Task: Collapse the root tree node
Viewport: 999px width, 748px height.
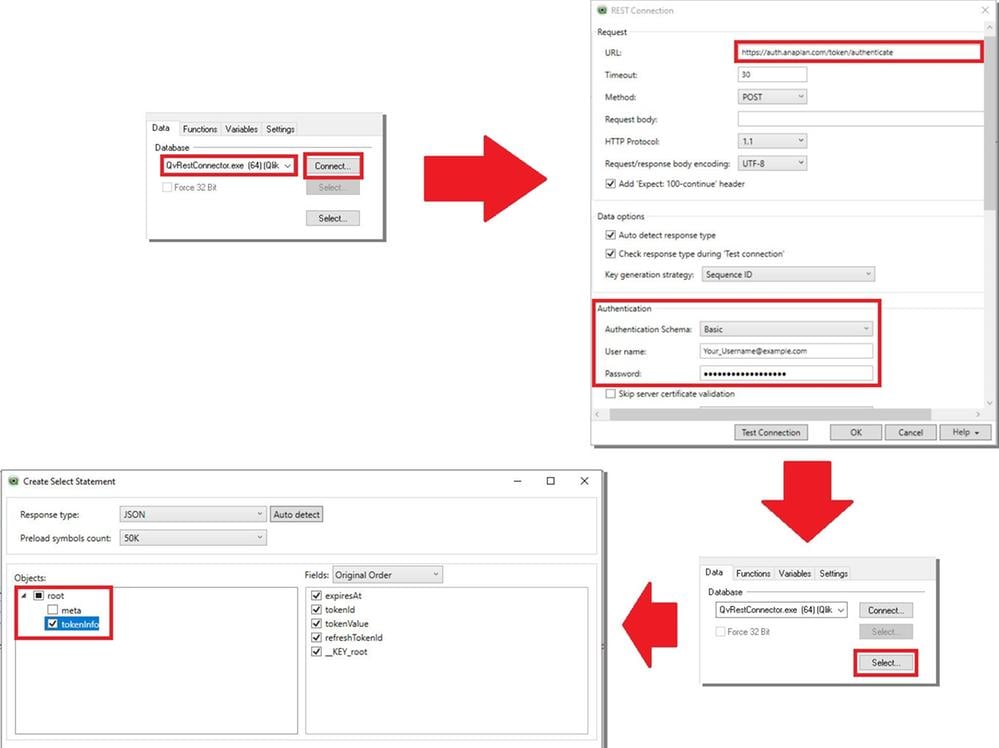Action: [24, 596]
